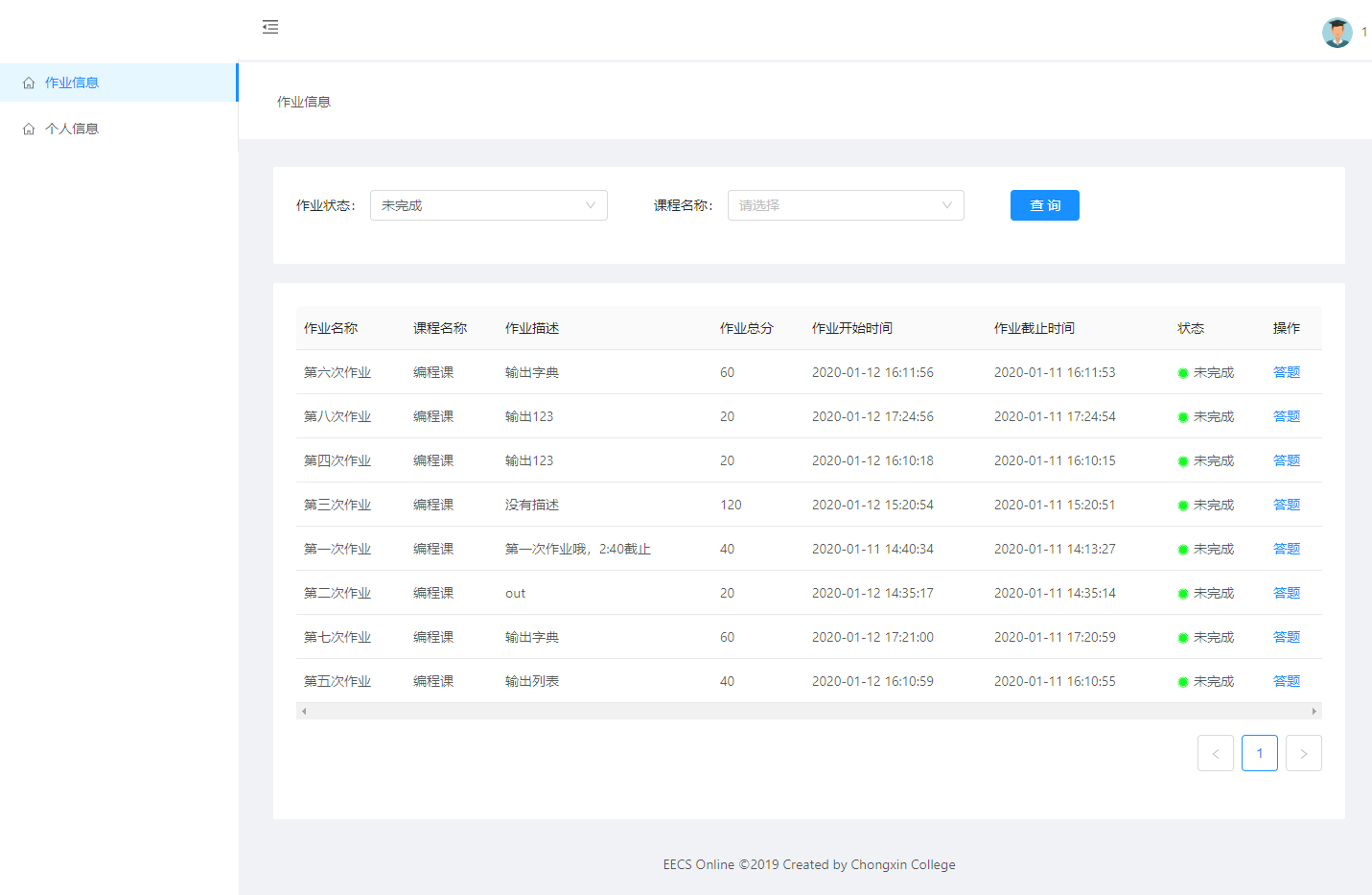This screenshot has height=895, width=1372.
Task: Click the username 1 beside the avatar
Action: click(x=1364, y=33)
